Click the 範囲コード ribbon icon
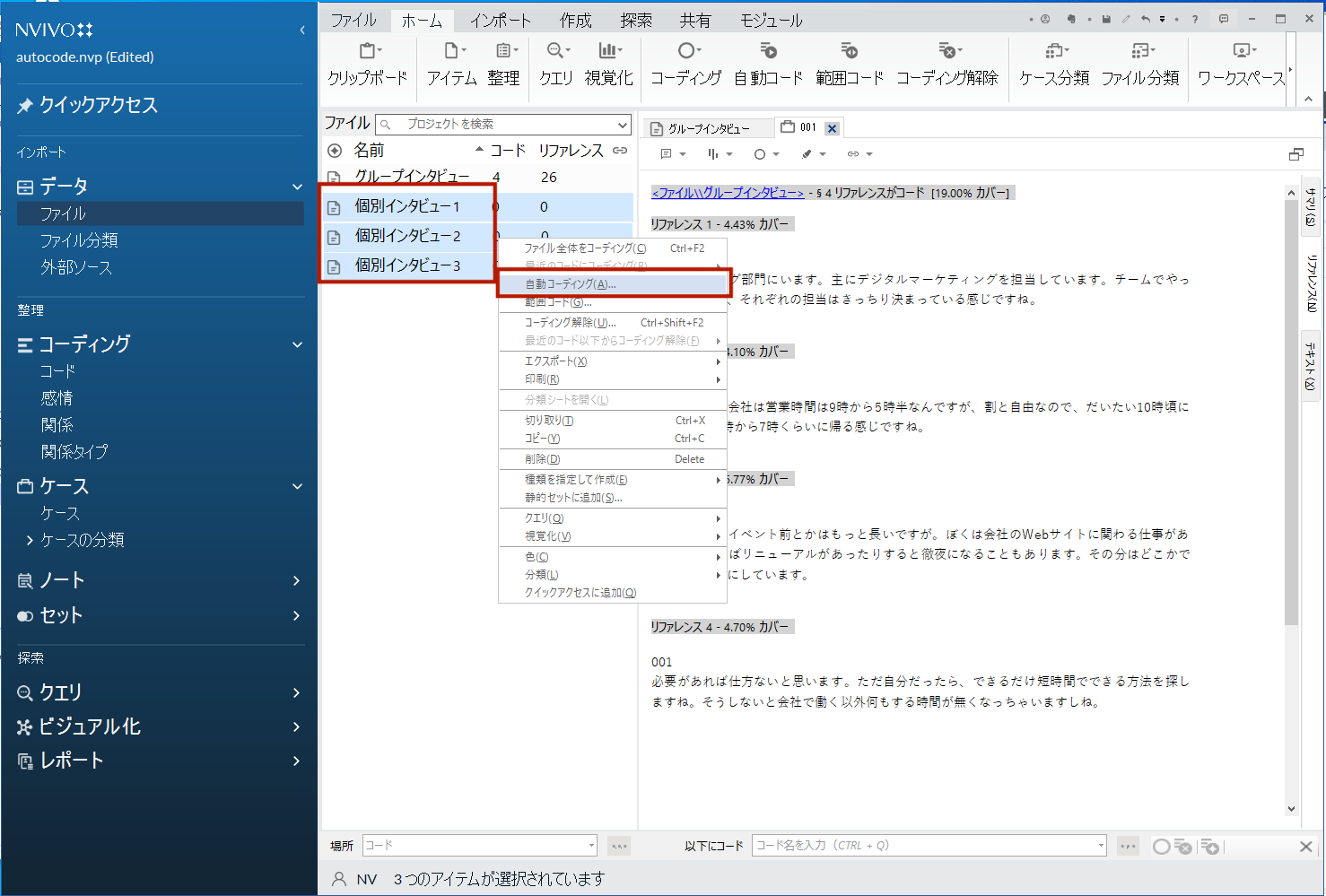 click(x=849, y=52)
